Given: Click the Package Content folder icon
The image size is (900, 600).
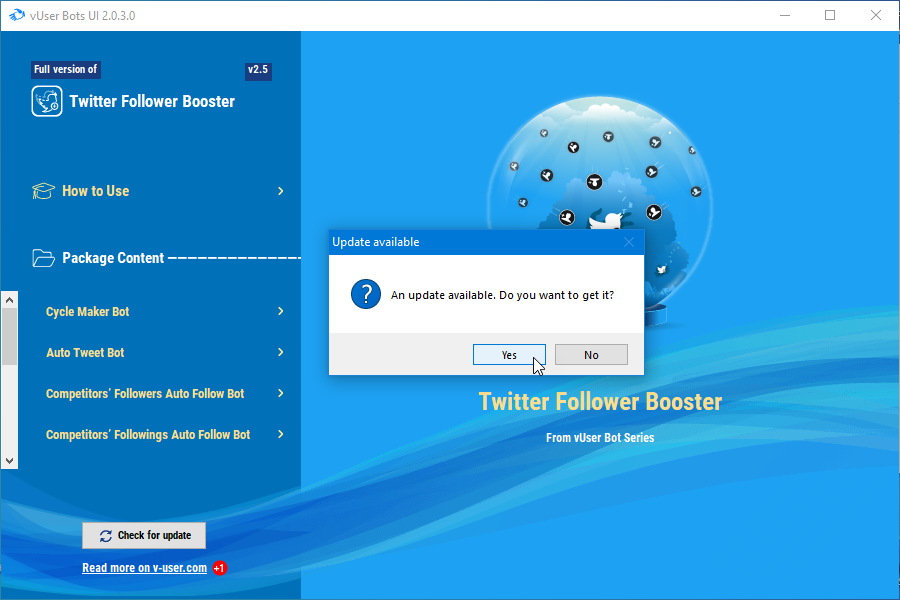Looking at the screenshot, I should [43, 258].
